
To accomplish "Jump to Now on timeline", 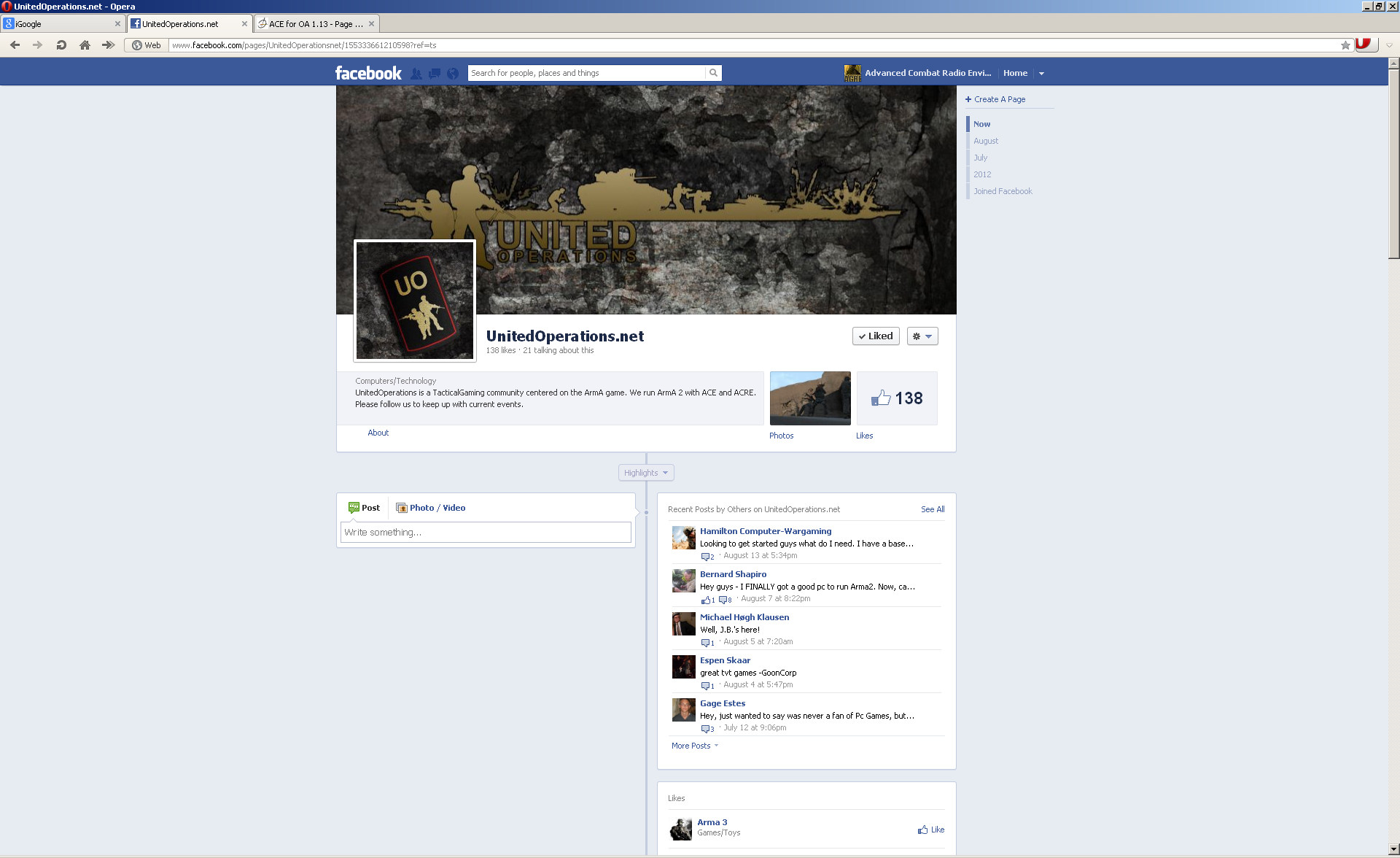I will click(x=981, y=124).
